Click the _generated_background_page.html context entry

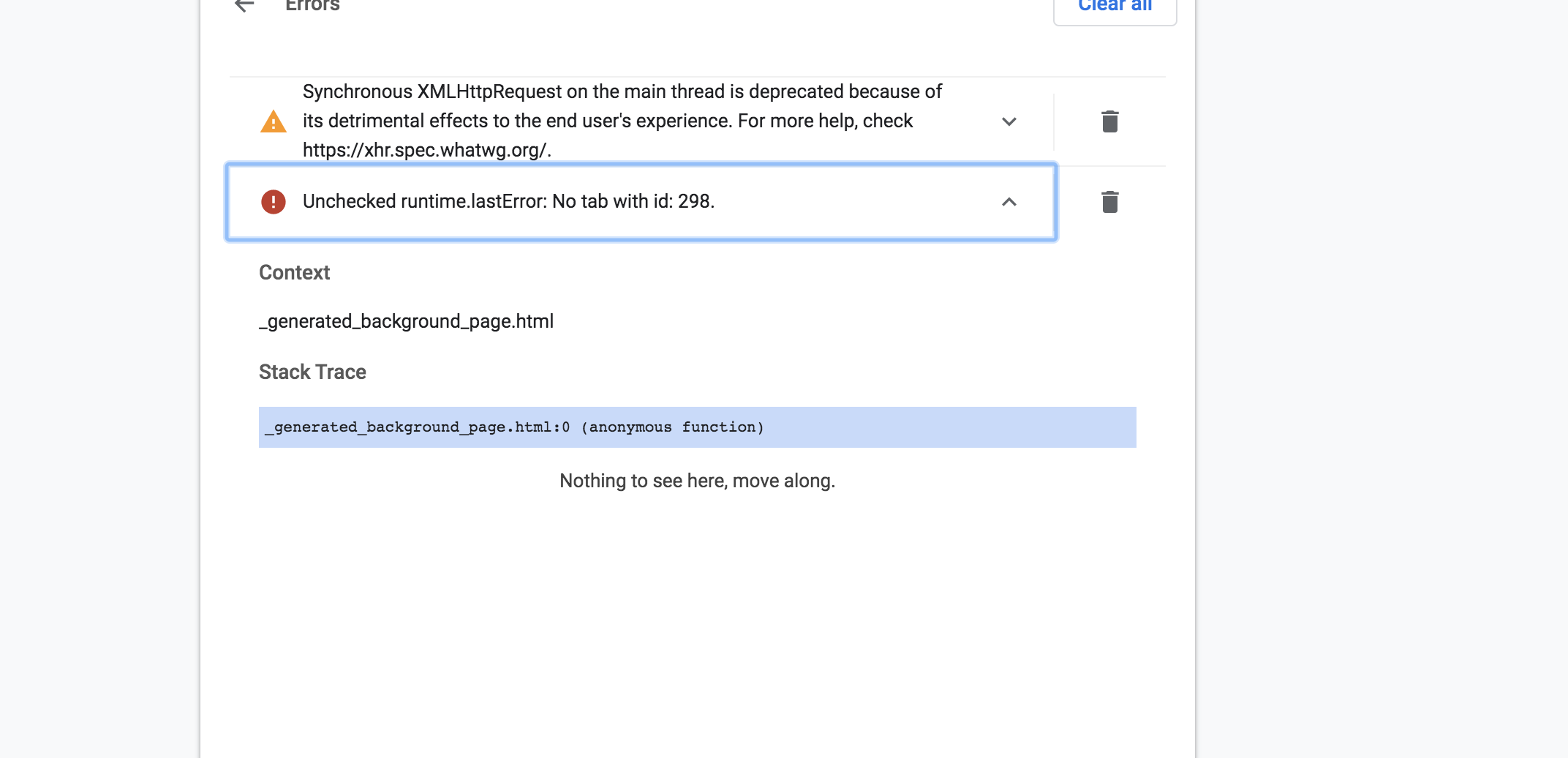[x=406, y=320]
